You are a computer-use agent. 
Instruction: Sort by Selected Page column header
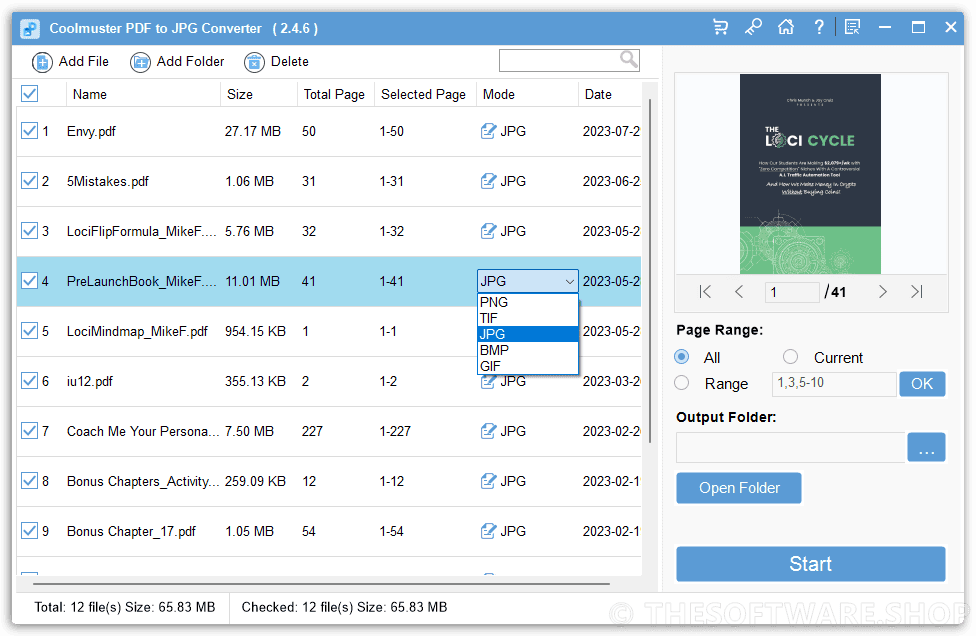[423, 95]
